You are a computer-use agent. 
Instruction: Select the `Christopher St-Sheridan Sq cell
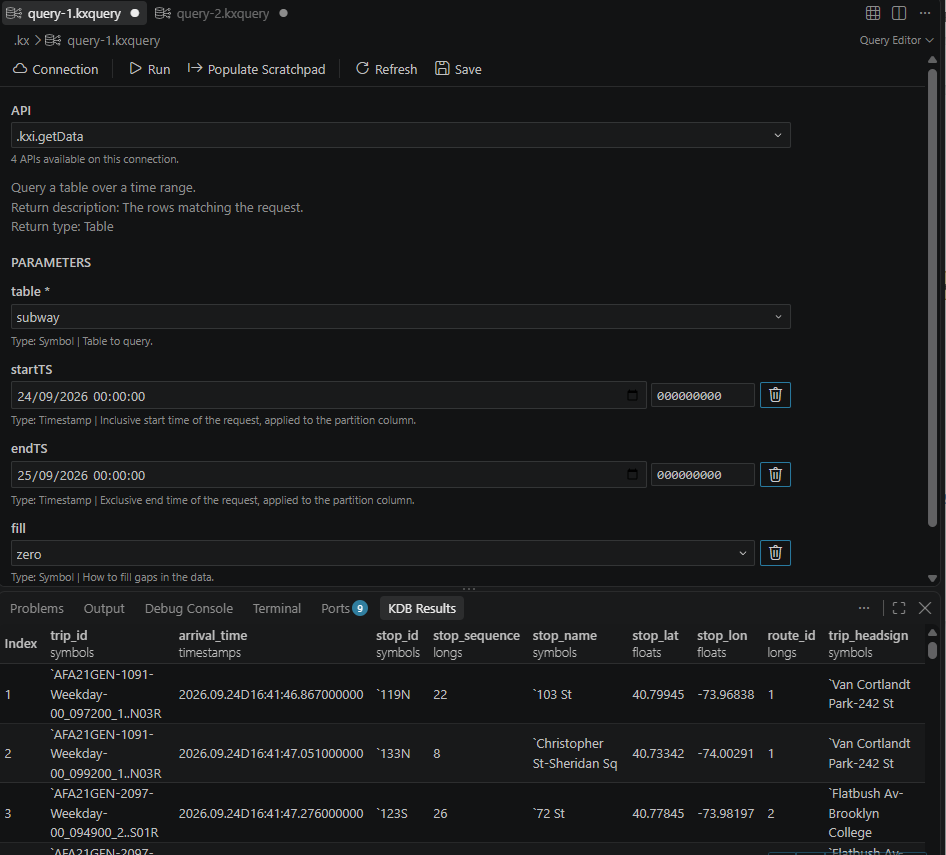coord(575,754)
